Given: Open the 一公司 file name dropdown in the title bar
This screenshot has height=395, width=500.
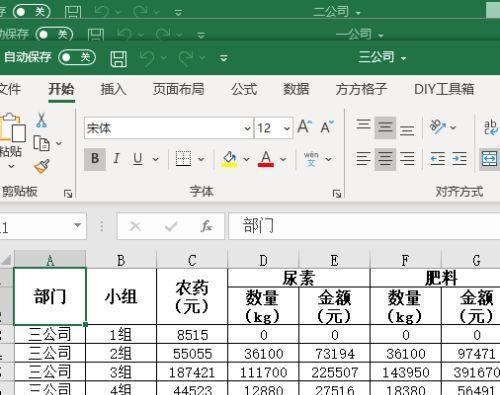Looking at the screenshot, I should (381, 35).
